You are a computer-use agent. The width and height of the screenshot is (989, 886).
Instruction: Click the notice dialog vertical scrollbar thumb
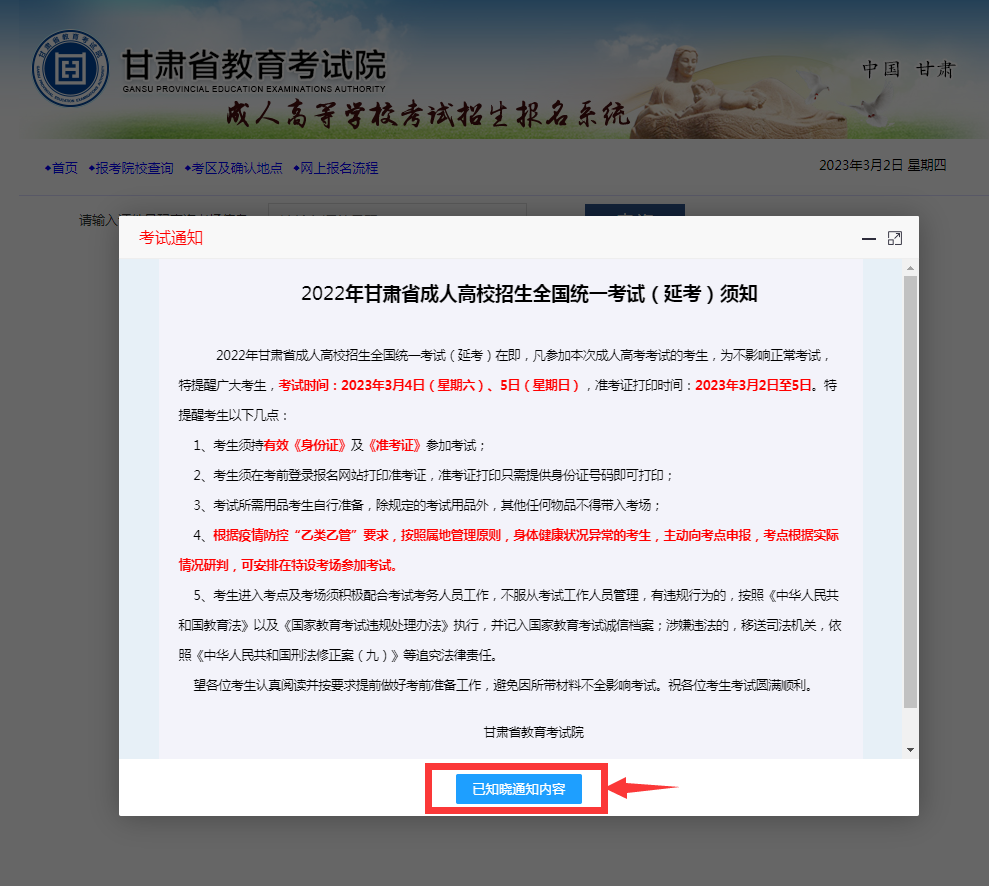click(910, 490)
